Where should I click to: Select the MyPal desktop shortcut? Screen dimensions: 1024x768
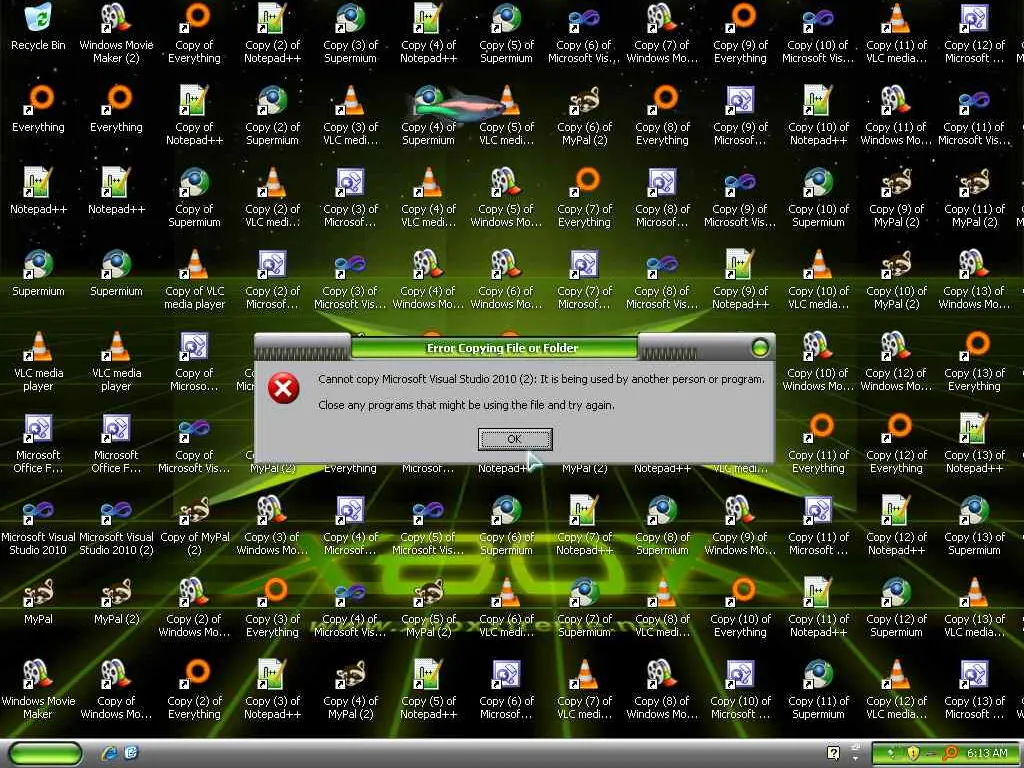tap(38, 601)
